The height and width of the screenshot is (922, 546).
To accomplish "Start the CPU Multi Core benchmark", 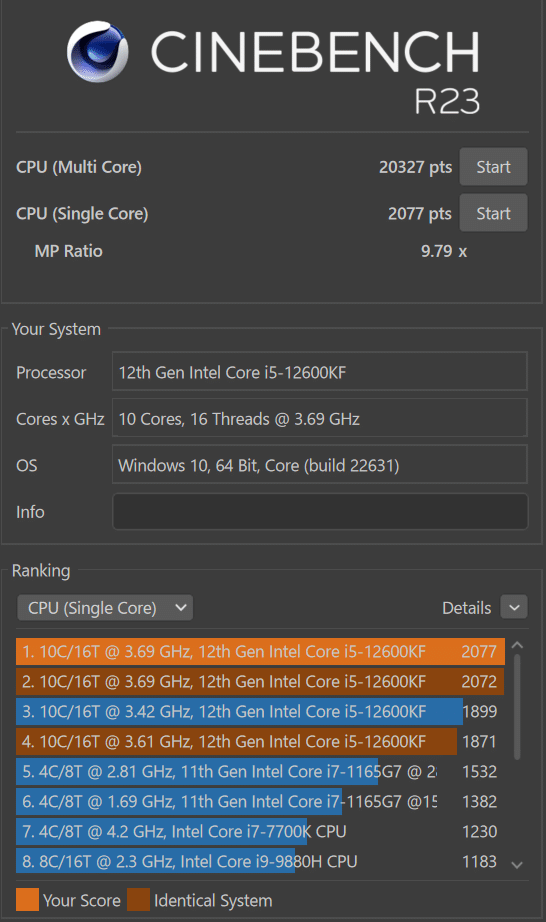I will pos(493,167).
